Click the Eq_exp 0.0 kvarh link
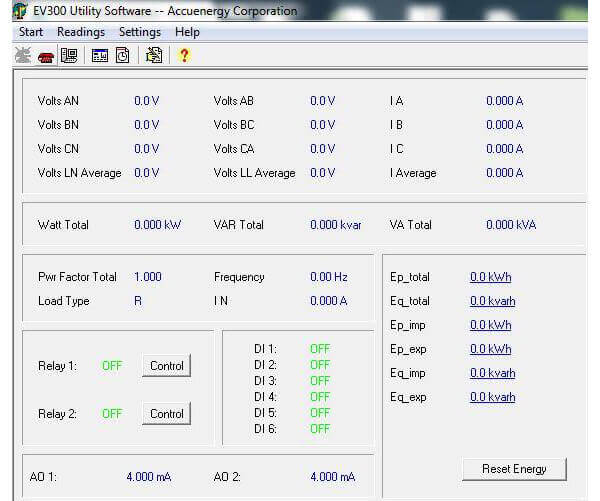This screenshot has width=600, height=501. (492, 397)
